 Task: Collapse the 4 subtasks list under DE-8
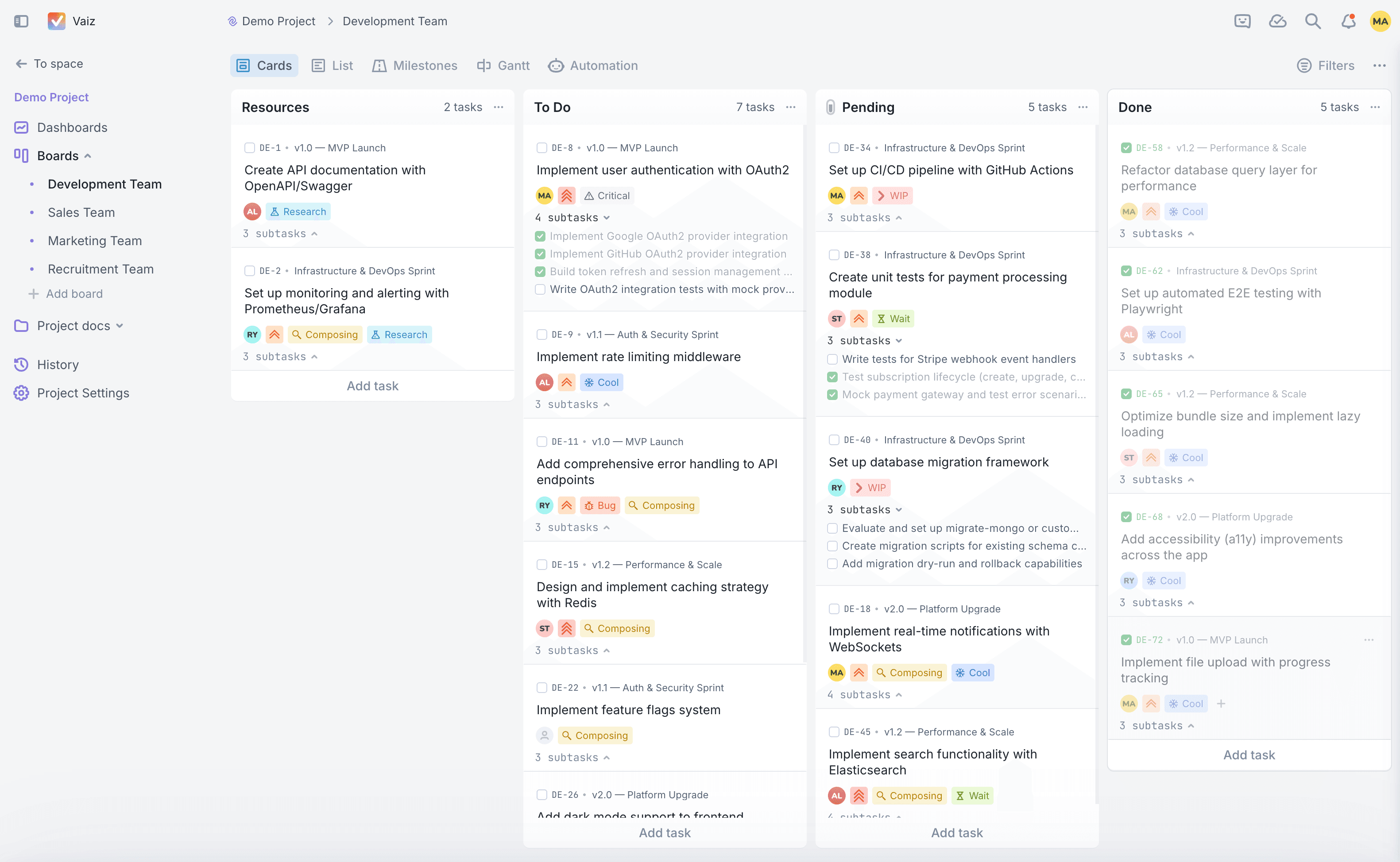606,218
